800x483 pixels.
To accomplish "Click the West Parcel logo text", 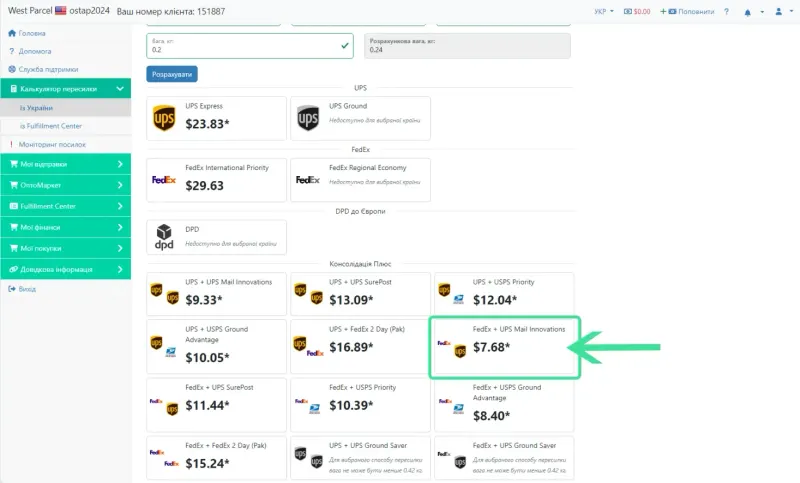I will point(30,11).
